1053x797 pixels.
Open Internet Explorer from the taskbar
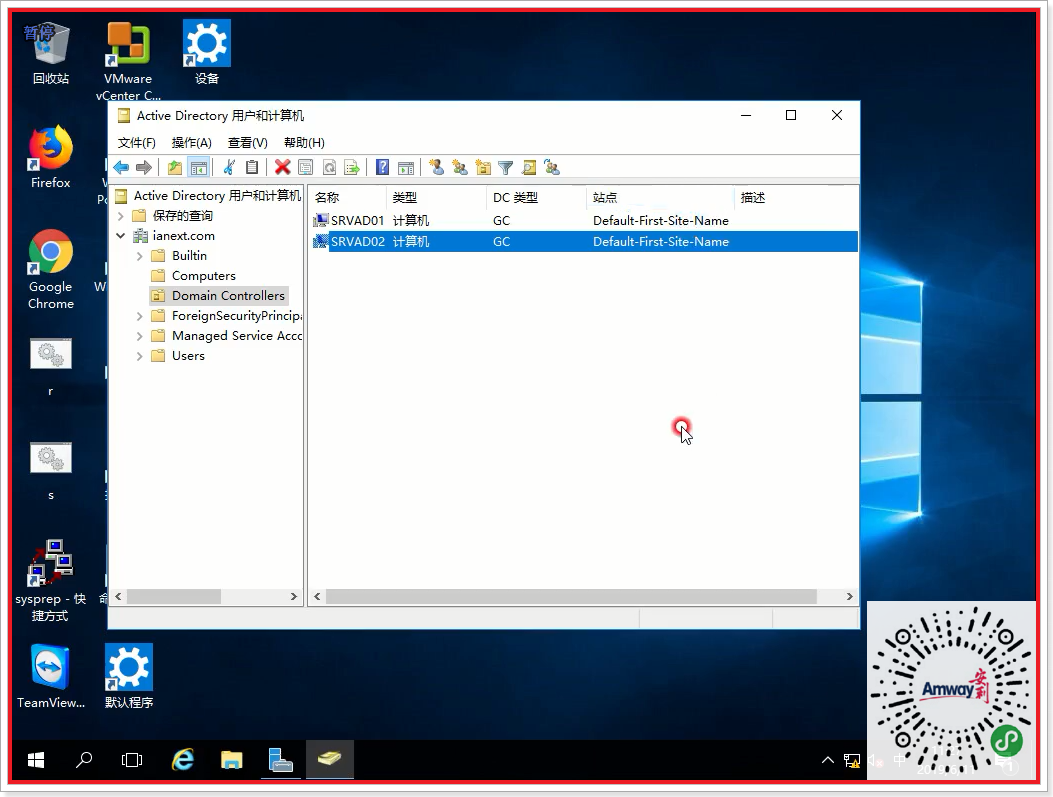183,759
